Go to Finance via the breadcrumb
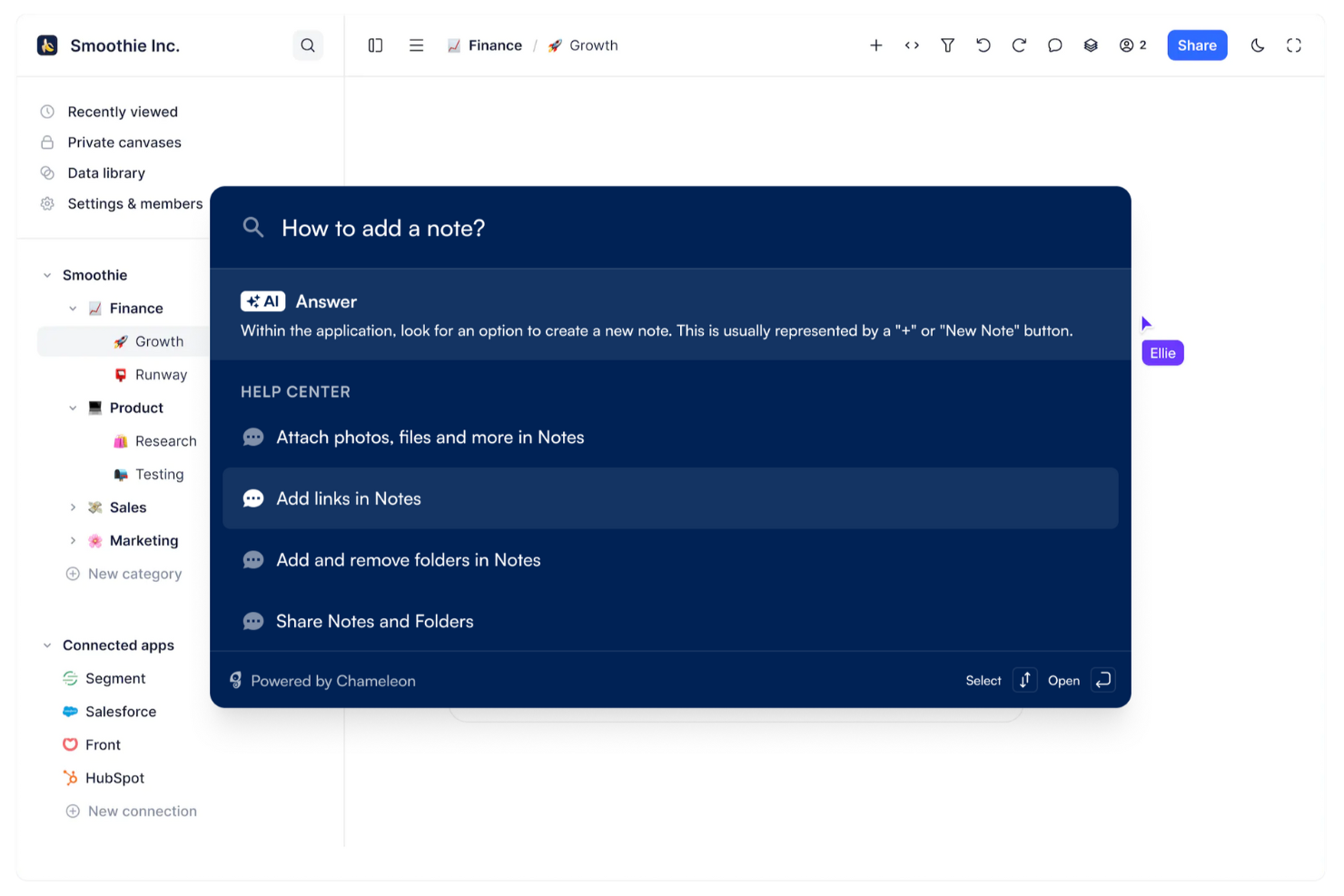Image resolution: width=1344 pixels, height=896 pixels. pos(495,44)
